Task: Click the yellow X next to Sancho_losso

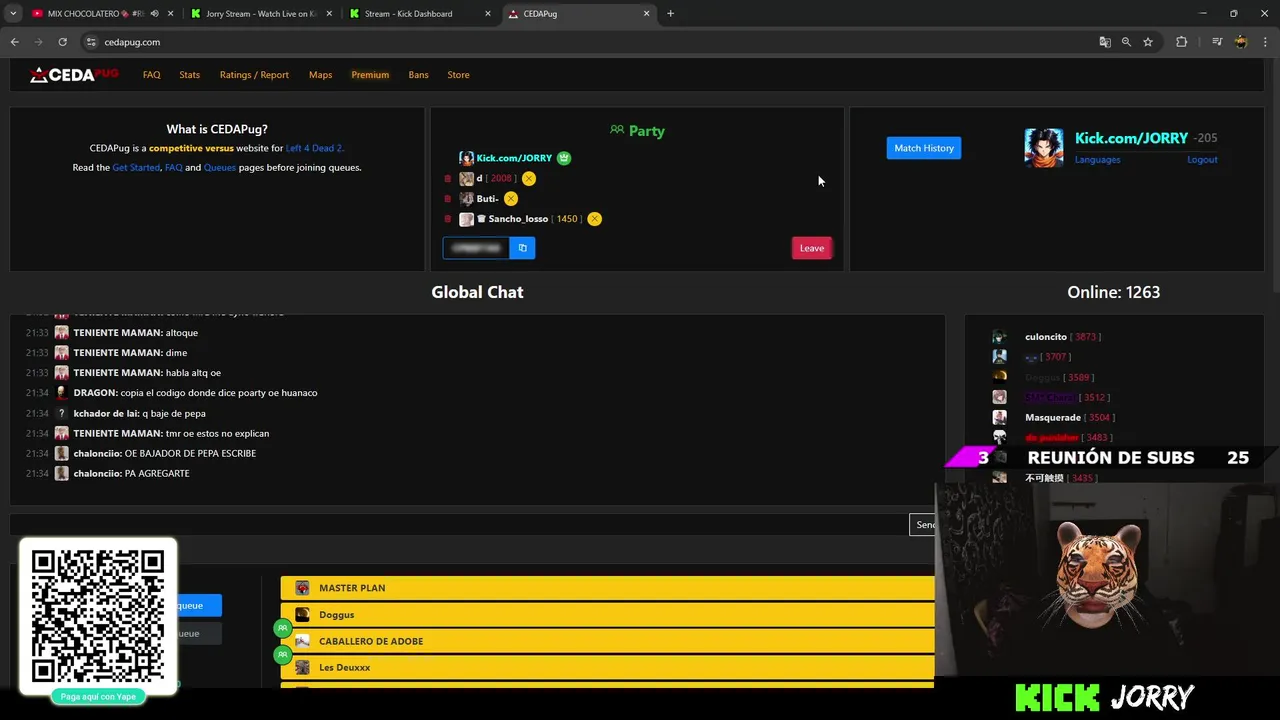Action: point(594,219)
